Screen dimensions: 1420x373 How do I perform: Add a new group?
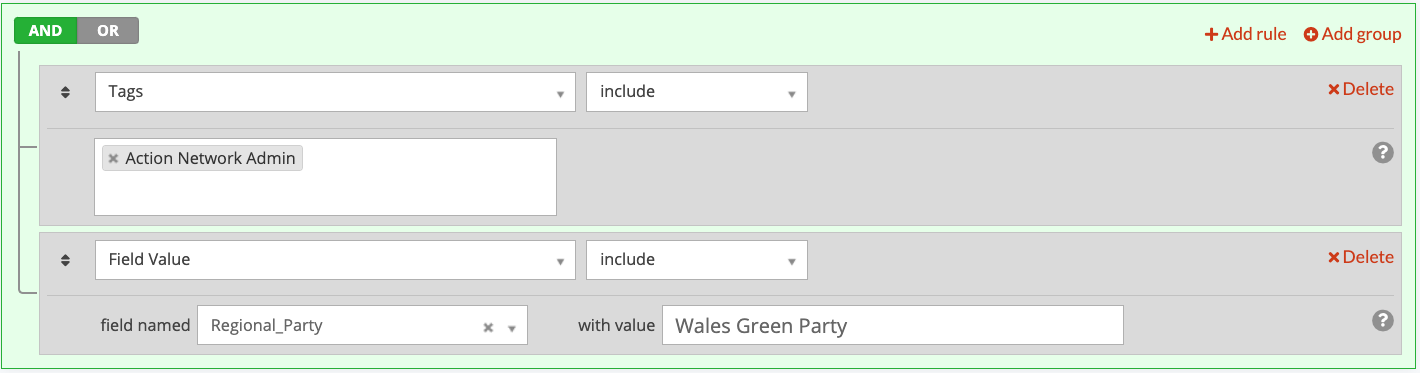click(x=1353, y=34)
